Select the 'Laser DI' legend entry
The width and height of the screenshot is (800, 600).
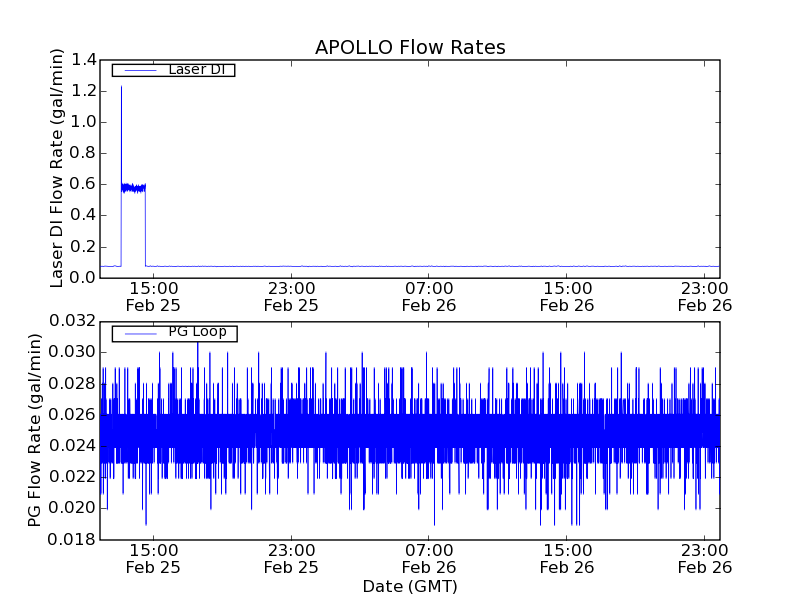[x=173, y=69]
